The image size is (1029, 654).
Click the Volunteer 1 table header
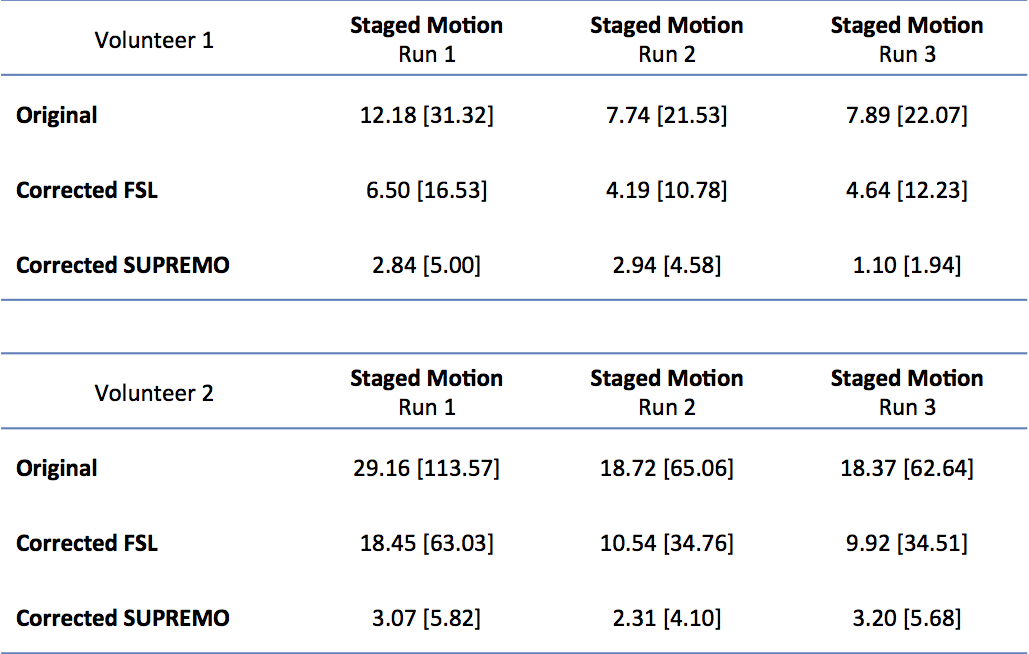154,41
